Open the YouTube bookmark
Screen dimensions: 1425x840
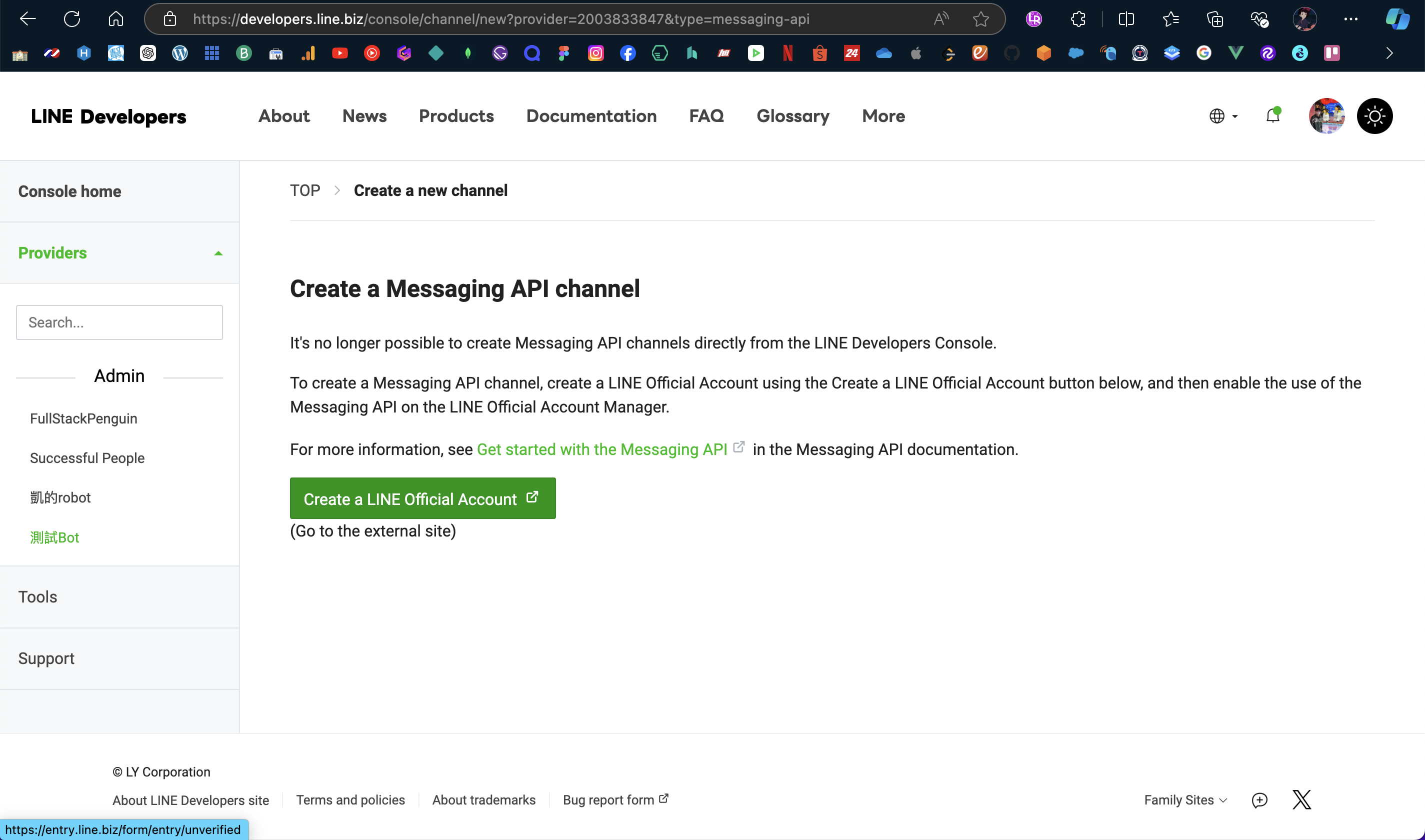point(339,52)
